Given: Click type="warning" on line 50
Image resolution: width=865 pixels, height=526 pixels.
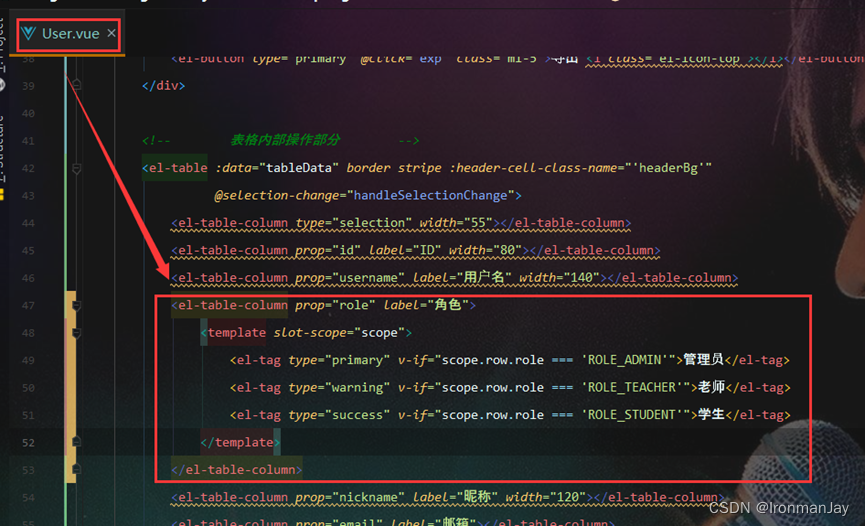Looking at the screenshot, I should click(339, 388).
